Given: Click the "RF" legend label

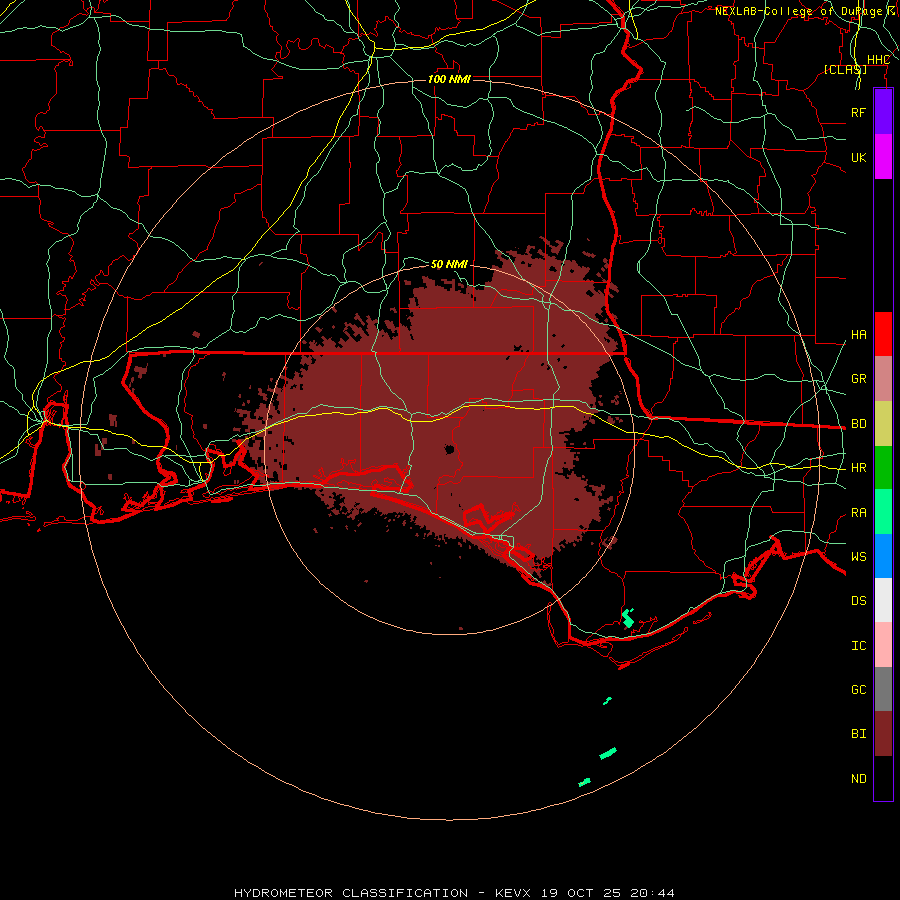Looking at the screenshot, I should point(858,112).
